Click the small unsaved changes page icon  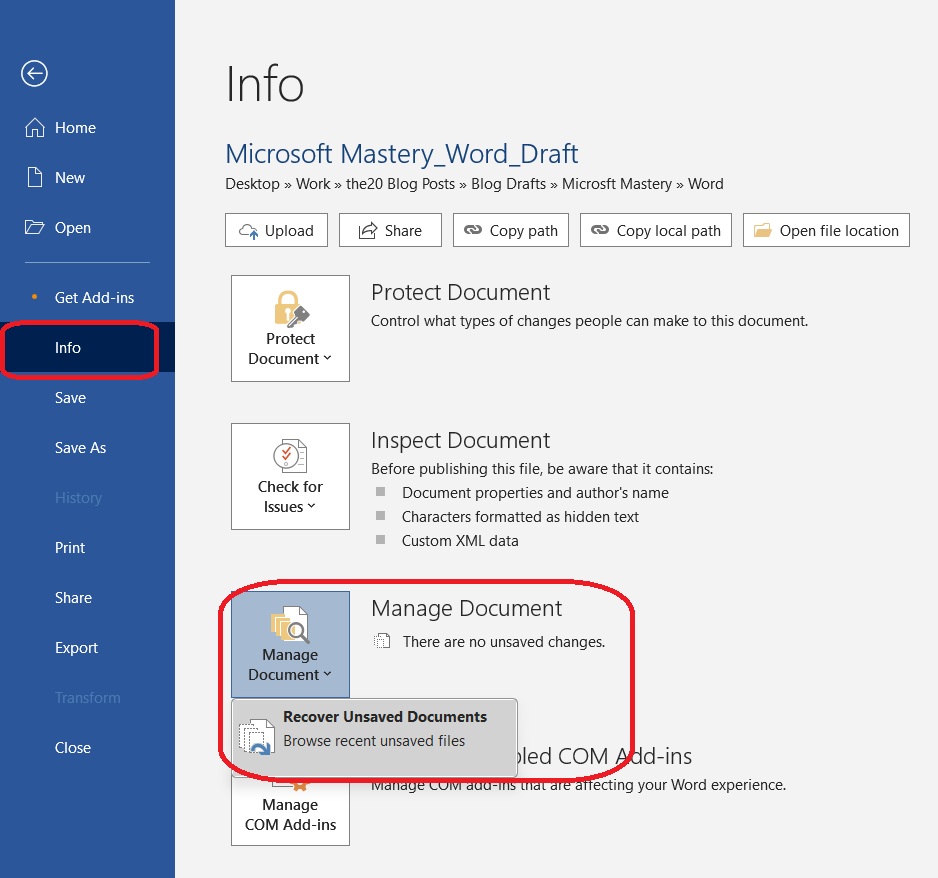tap(382, 641)
